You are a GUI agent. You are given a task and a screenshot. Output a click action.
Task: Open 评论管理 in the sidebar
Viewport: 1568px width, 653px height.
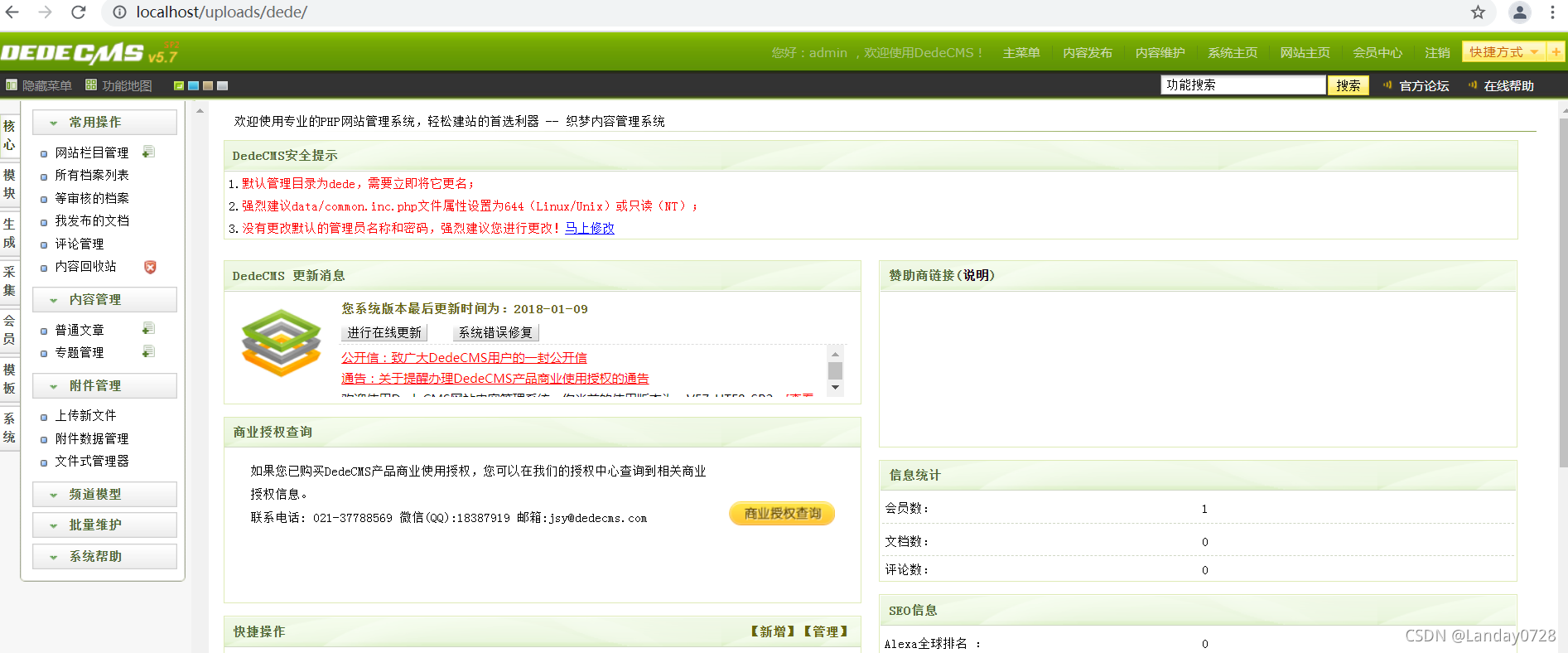(x=80, y=244)
